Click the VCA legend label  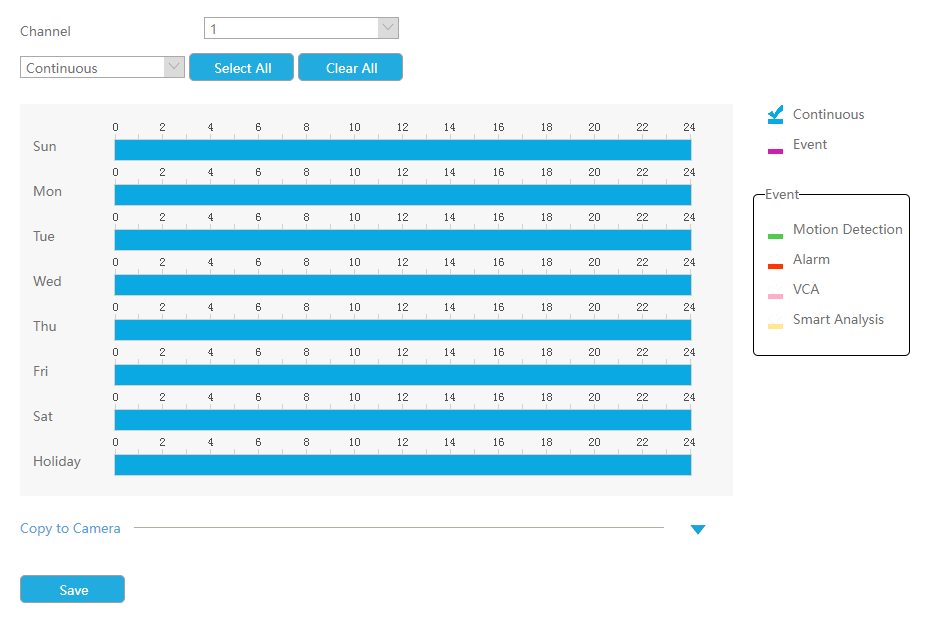tap(806, 289)
